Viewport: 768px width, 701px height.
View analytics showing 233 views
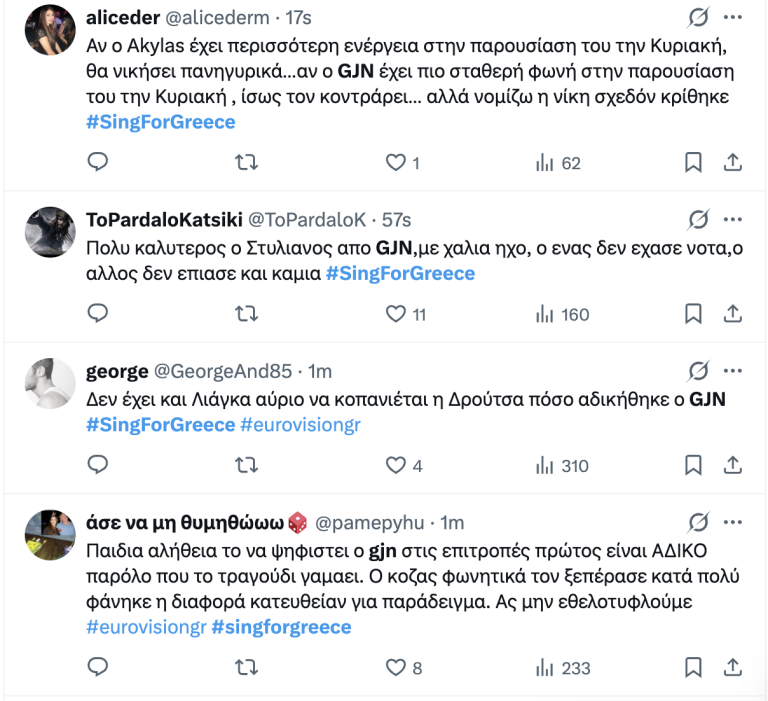click(545, 668)
